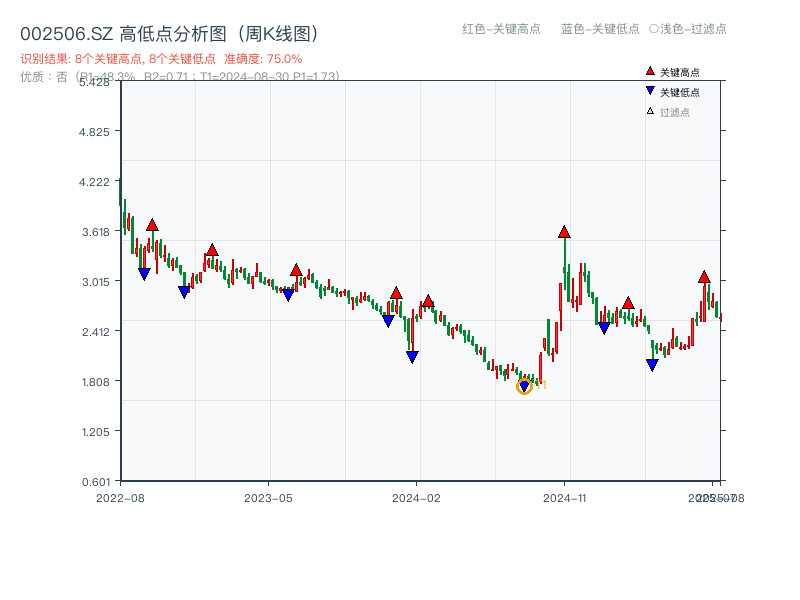The width and height of the screenshot is (800, 600).
Task: Click the 0.601 y-axis label
Action: [95, 482]
